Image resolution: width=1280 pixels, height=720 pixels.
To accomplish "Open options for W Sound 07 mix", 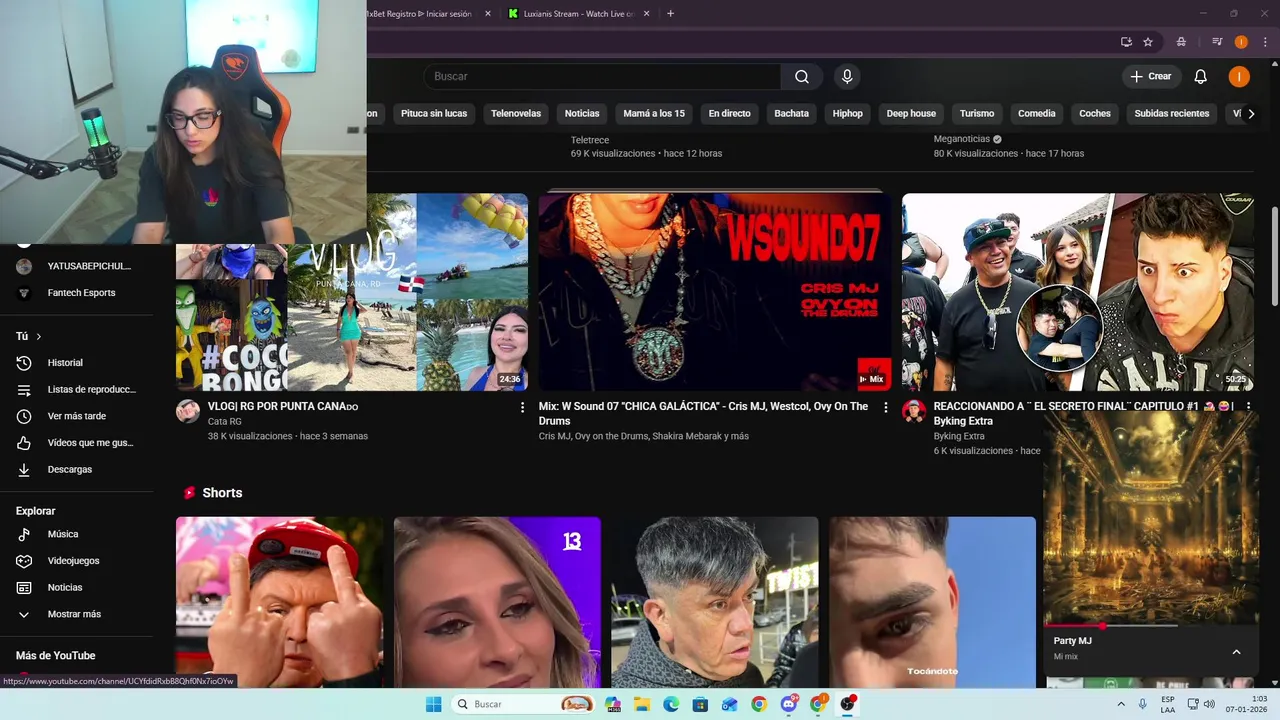I will (x=885, y=407).
